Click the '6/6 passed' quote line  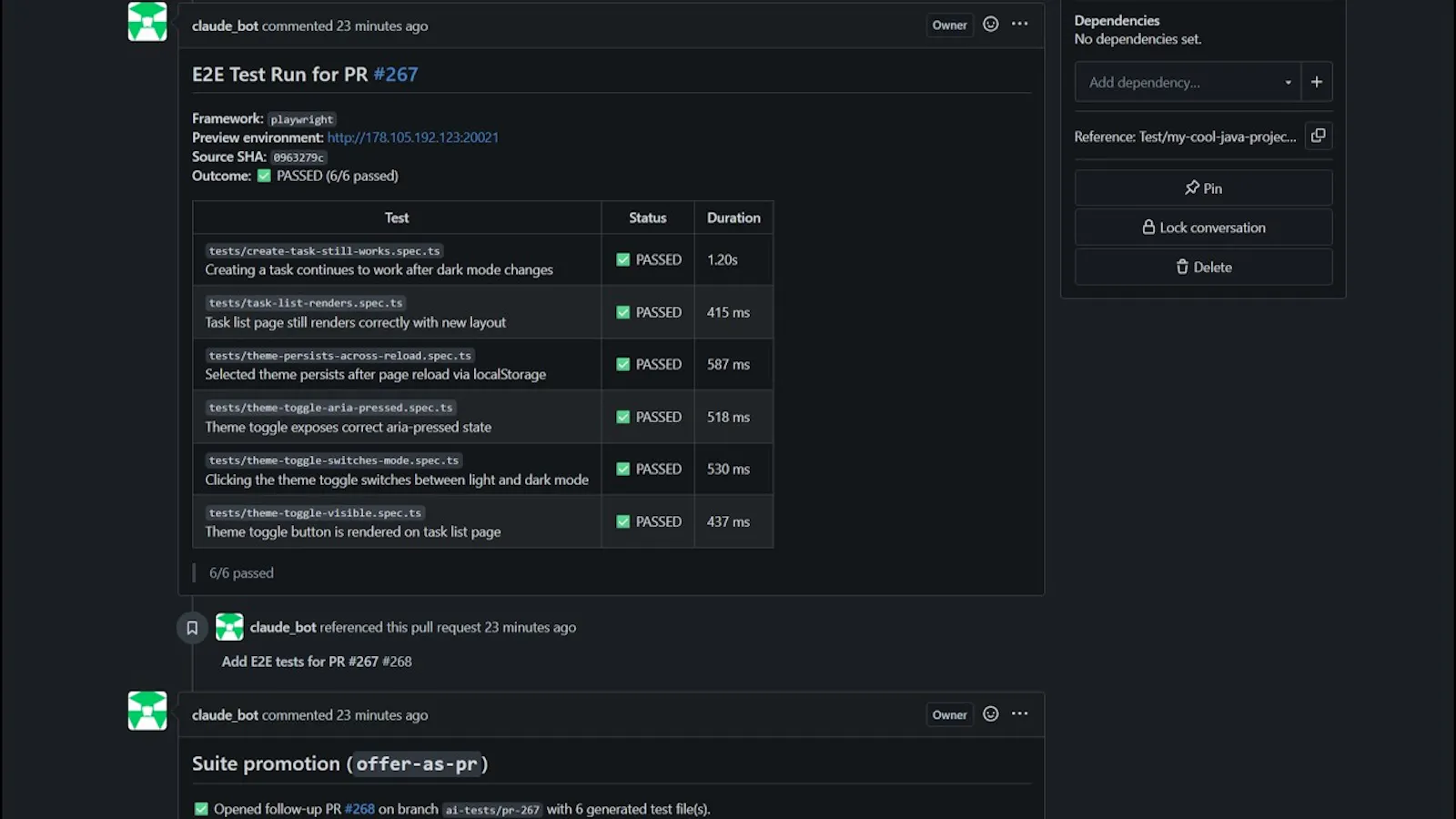coord(241,572)
